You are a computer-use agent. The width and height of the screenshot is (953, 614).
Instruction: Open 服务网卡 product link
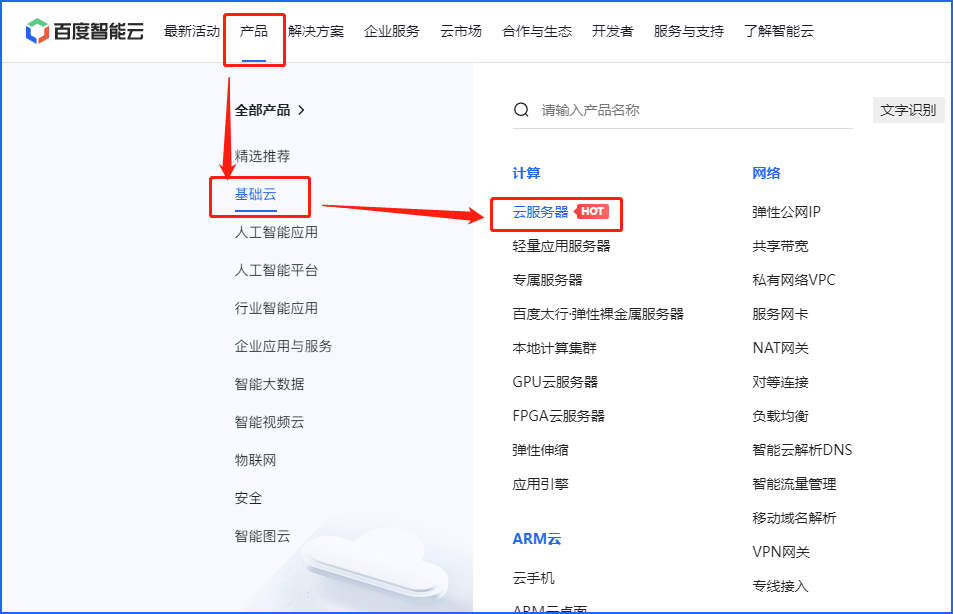(780, 314)
